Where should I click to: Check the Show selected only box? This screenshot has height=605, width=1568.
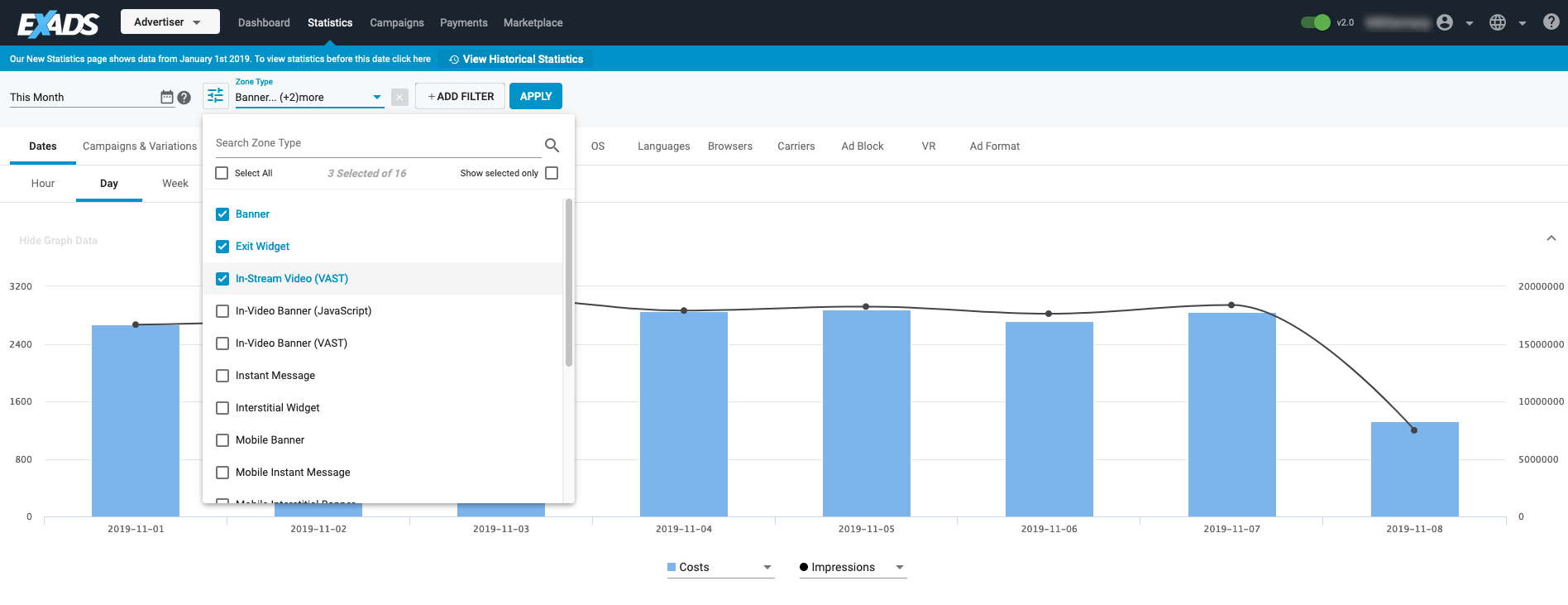pyautogui.click(x=552, y=173)
